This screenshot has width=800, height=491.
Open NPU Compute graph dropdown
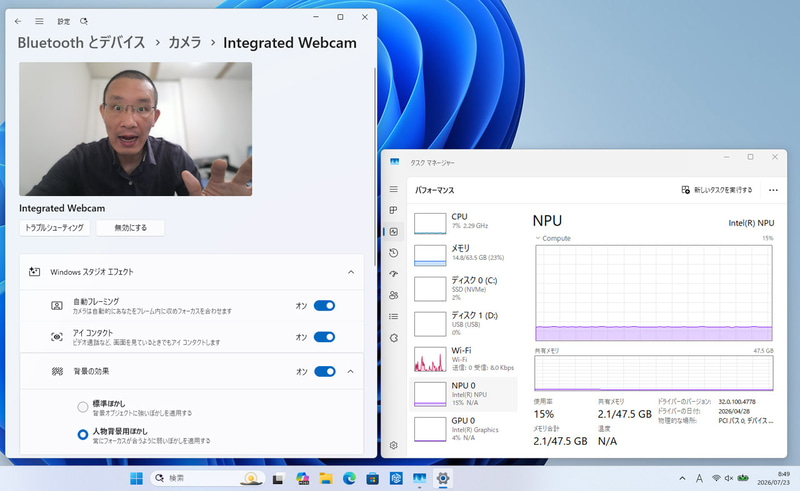click(x=553, y=238)
